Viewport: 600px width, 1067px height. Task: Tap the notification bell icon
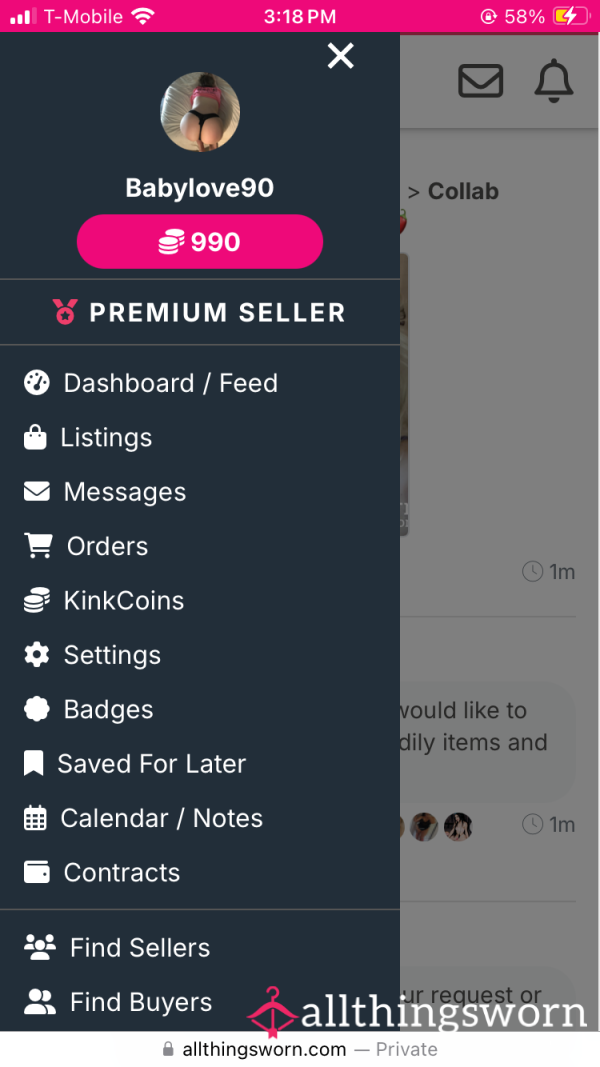pos(554,81)
